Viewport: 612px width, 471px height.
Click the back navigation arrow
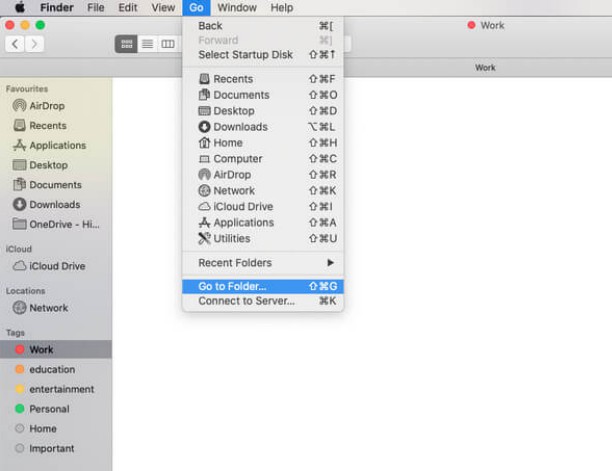[15, 44]
